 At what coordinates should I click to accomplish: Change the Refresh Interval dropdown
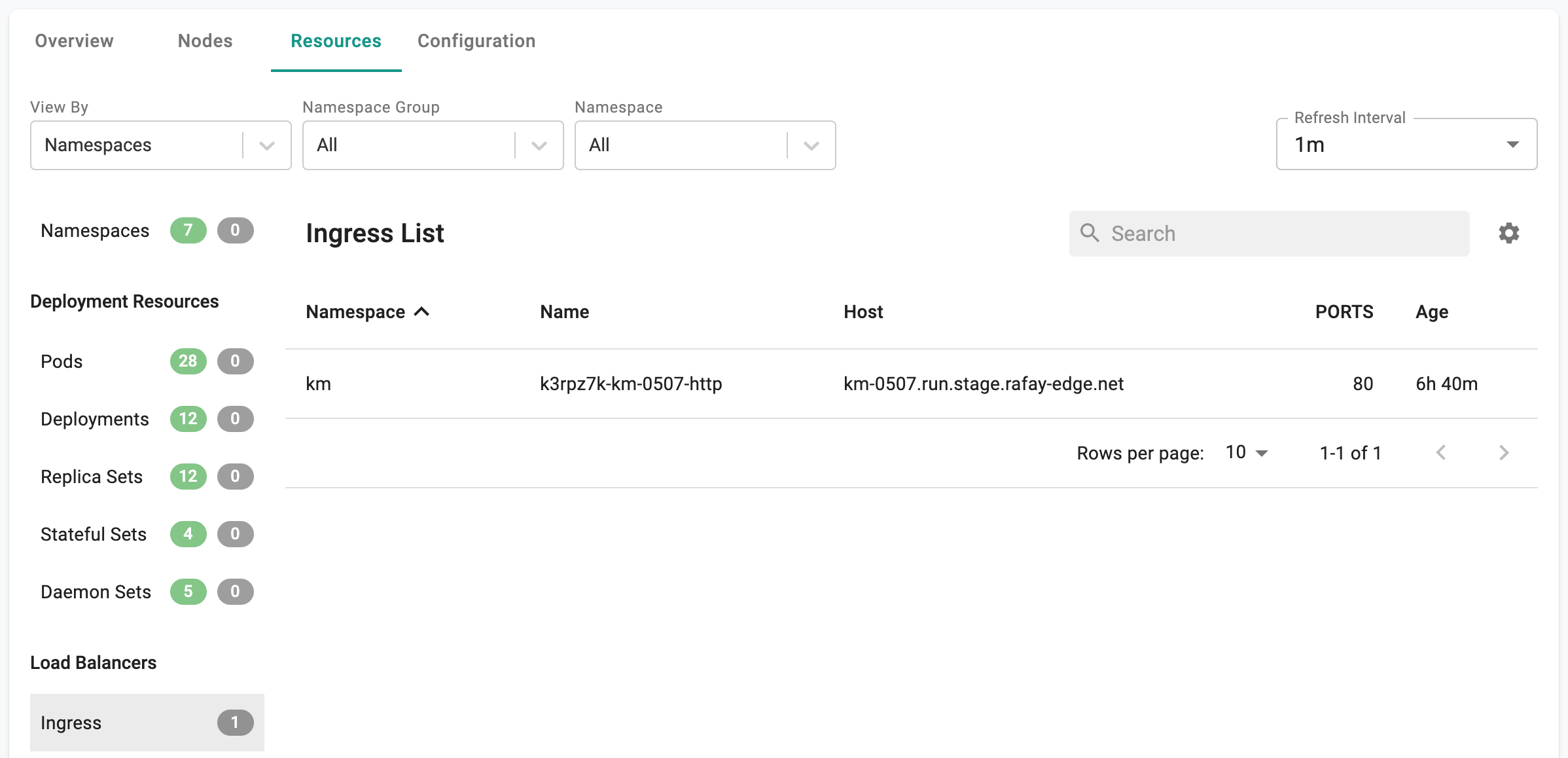pyautogui.click(x=1406, y=145)
